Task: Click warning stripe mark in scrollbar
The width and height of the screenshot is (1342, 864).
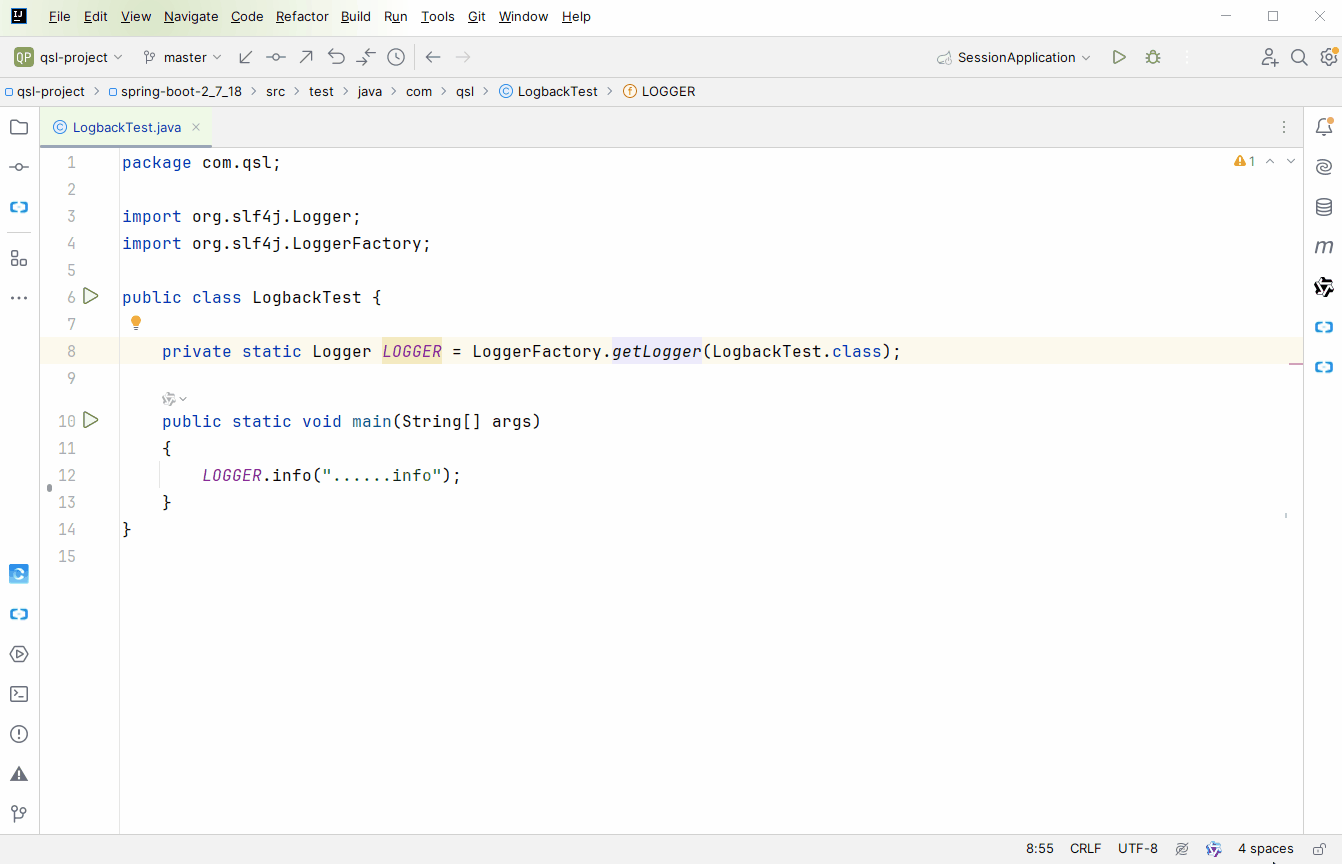Action: (1296, 365)
